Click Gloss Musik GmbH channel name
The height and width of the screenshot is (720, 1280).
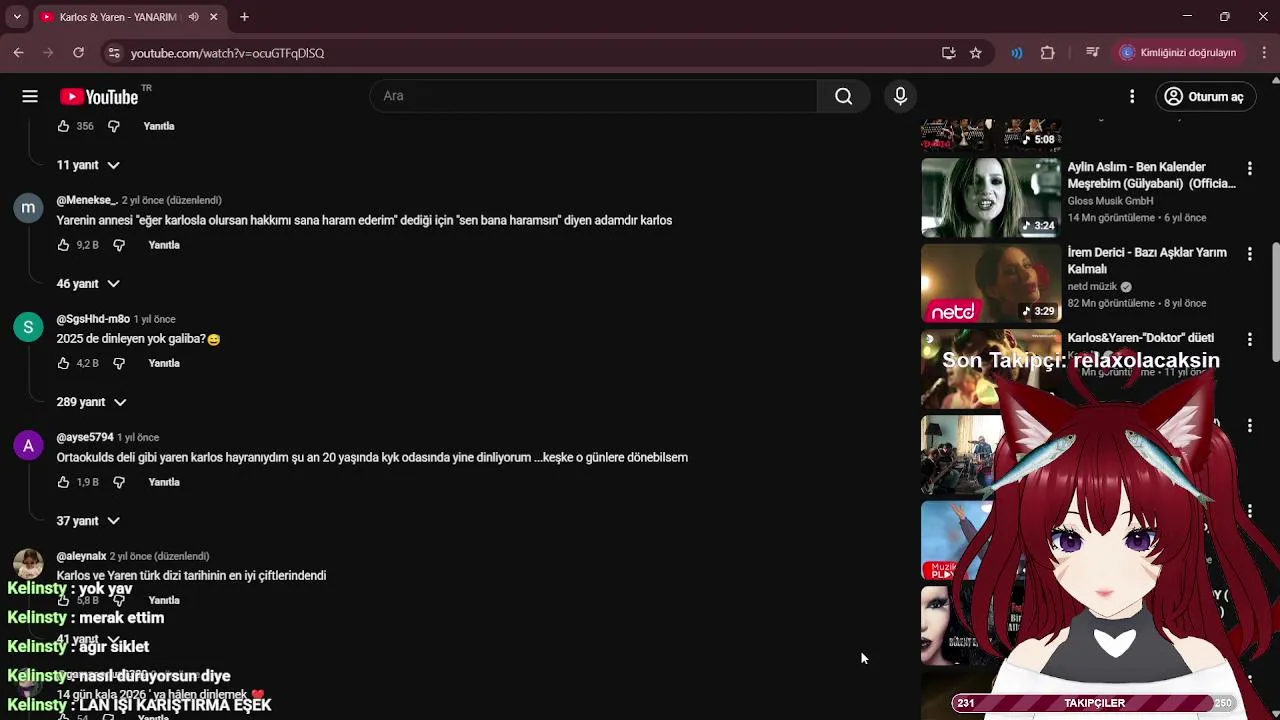point(1110,201)
